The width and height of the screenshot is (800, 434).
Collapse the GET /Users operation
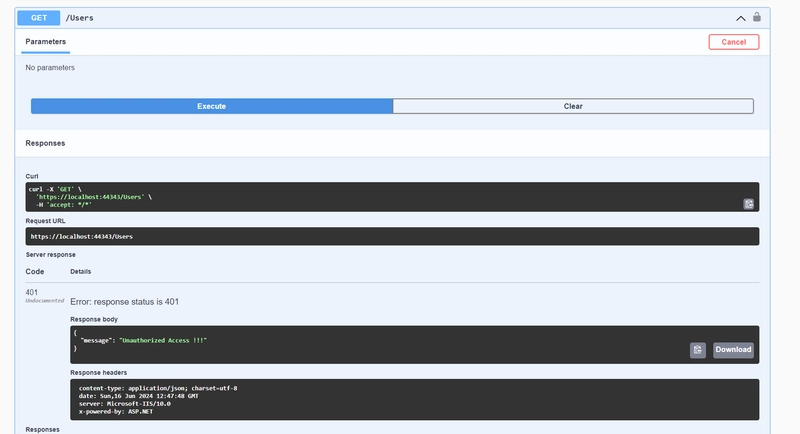740,17
